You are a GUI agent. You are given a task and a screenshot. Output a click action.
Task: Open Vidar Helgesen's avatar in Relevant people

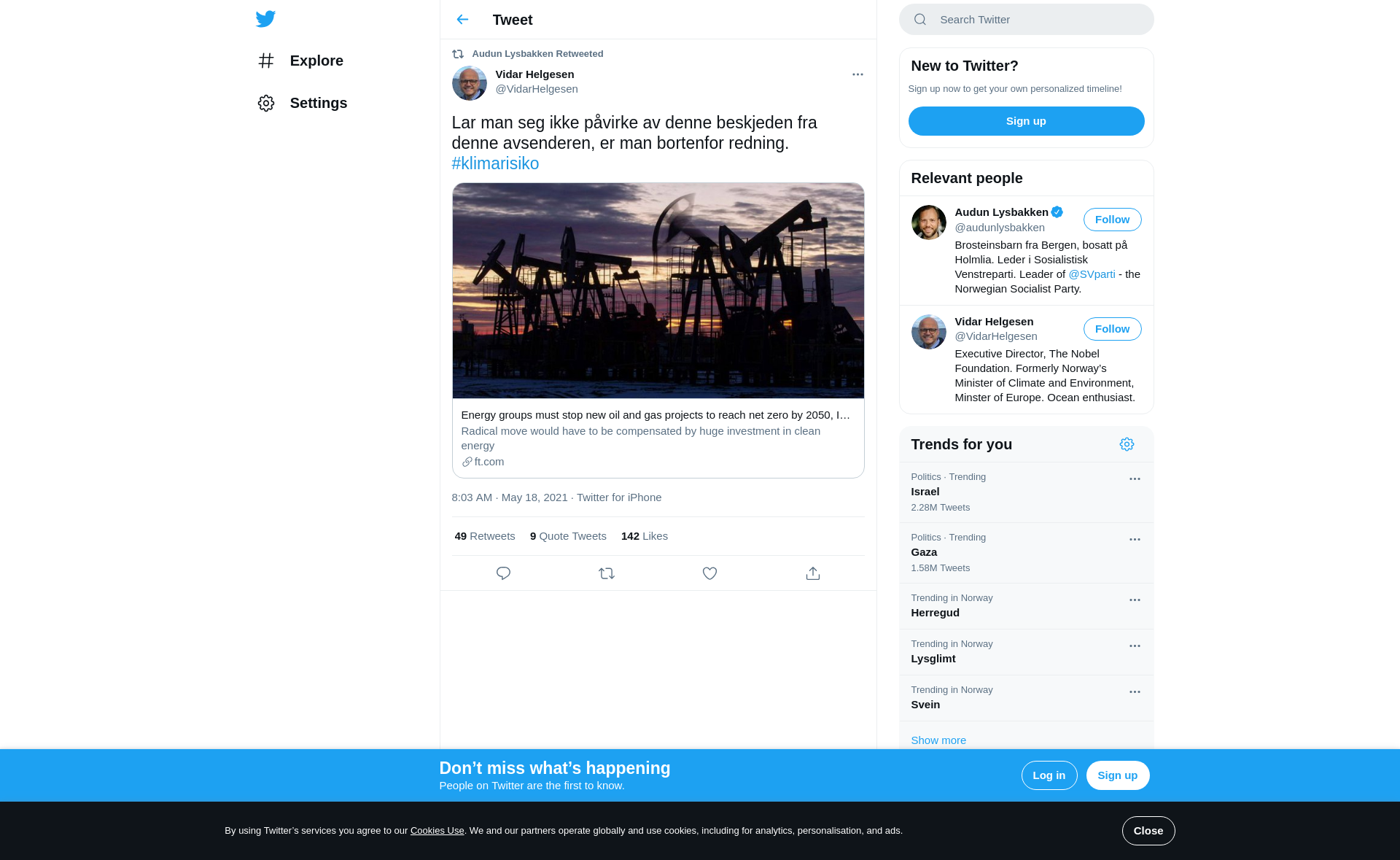[929, 332]
